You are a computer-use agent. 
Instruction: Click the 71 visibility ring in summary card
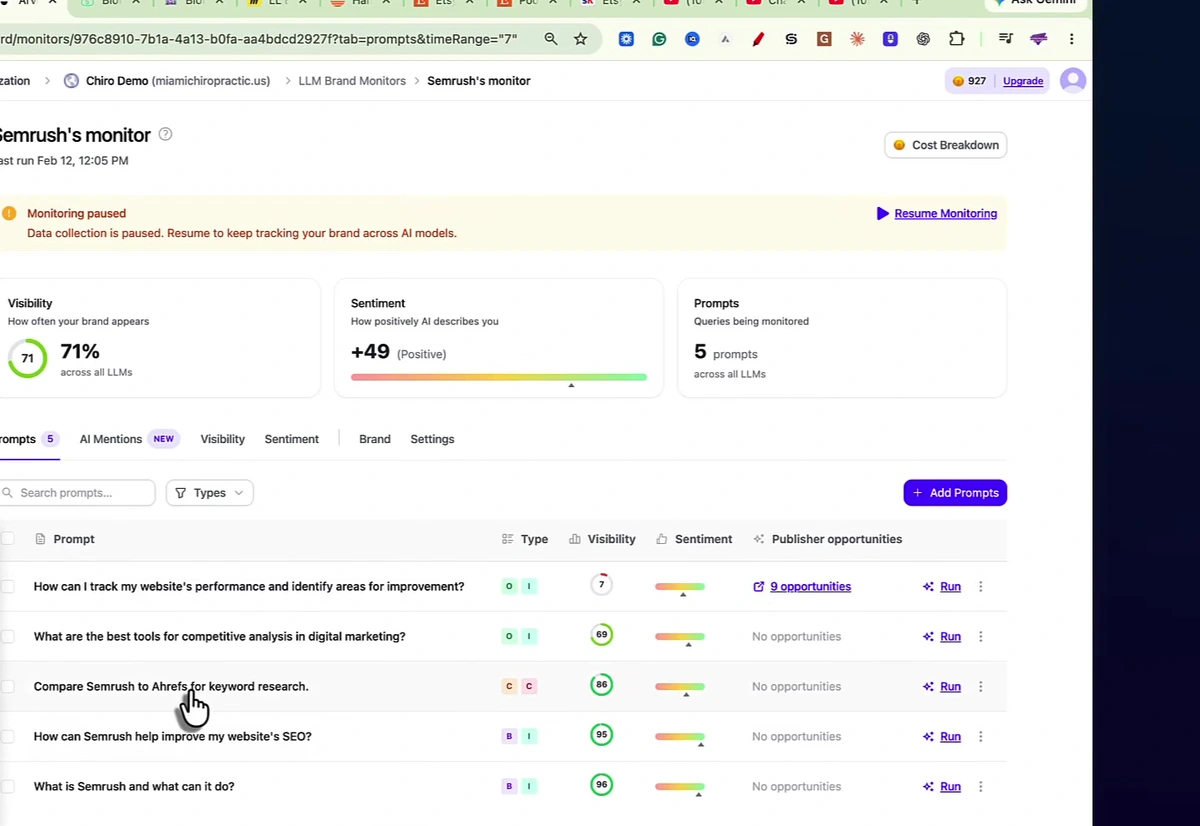click(27, 358)
